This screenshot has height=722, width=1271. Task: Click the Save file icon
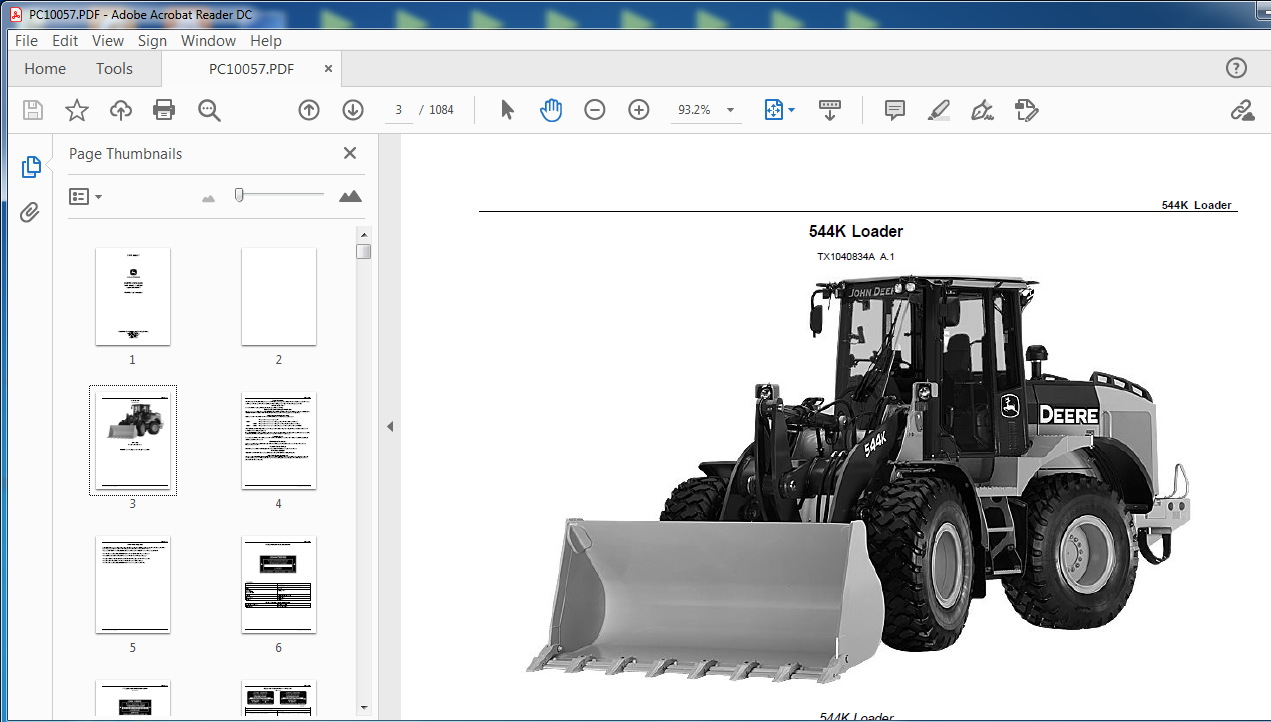pyautogui.click(x=33, y=110)
